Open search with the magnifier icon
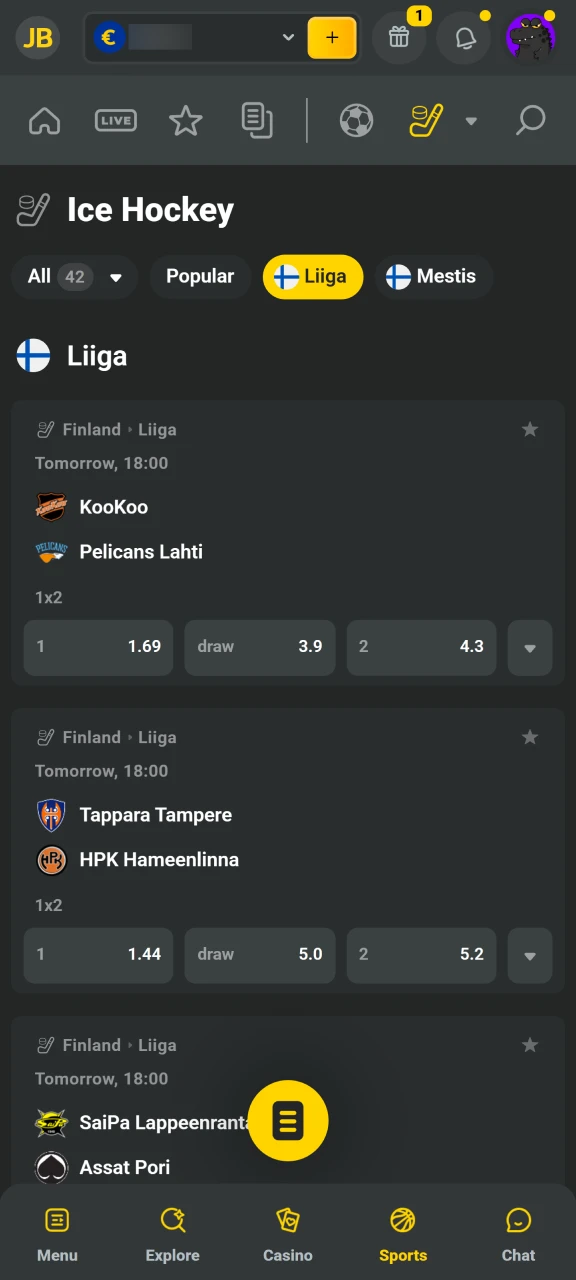This screenshot has width=576, height=1280. click(x=531, y=120)
